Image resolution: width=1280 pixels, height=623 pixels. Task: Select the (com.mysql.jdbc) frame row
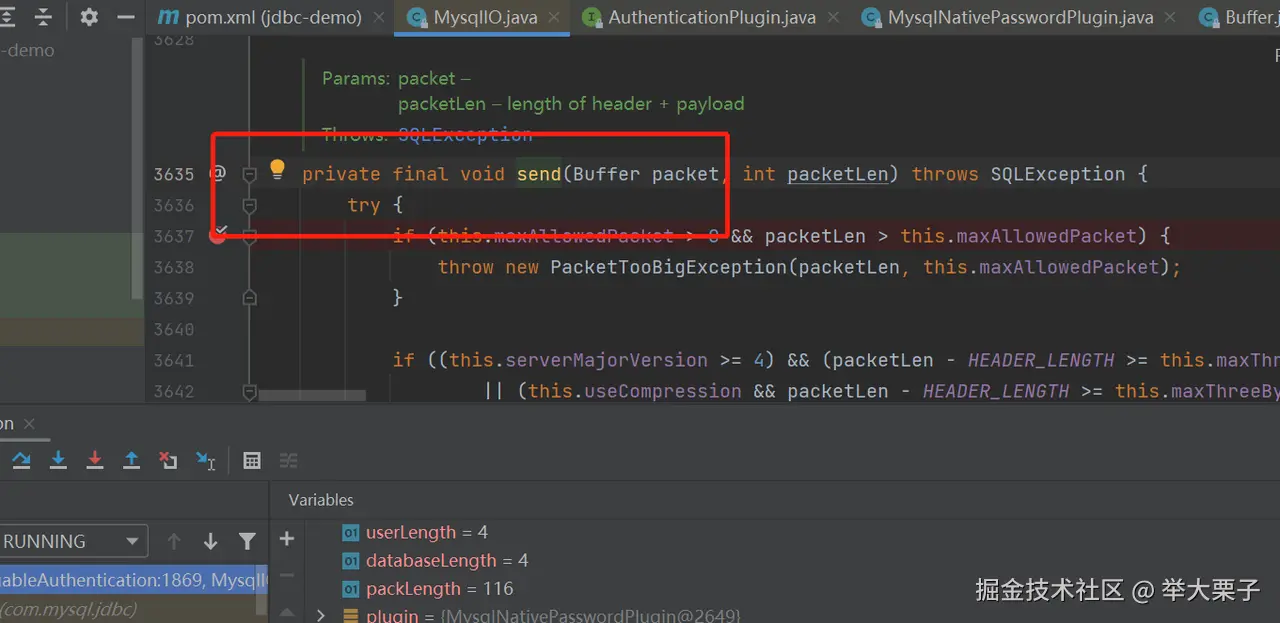134,608
